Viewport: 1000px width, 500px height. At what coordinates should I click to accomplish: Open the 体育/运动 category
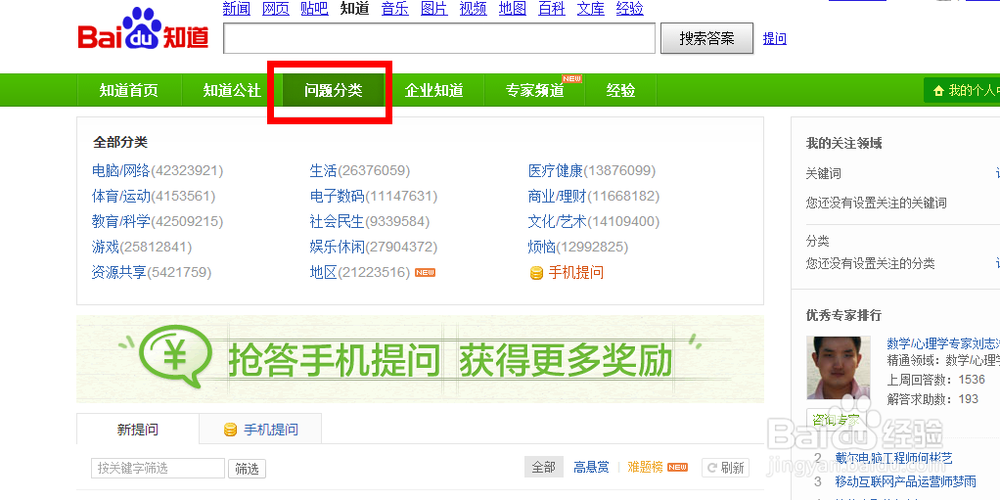pos(121,196)
